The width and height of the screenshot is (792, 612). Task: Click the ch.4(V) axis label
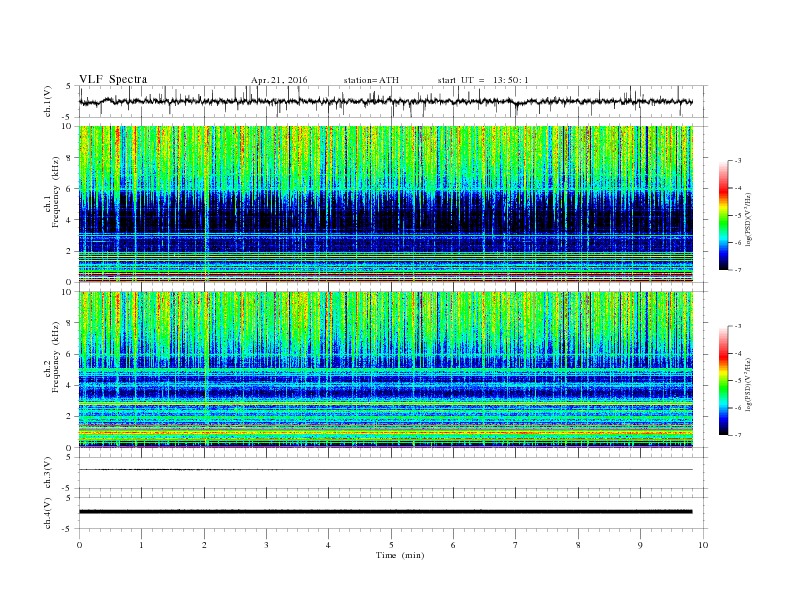(x=47, y=513)
